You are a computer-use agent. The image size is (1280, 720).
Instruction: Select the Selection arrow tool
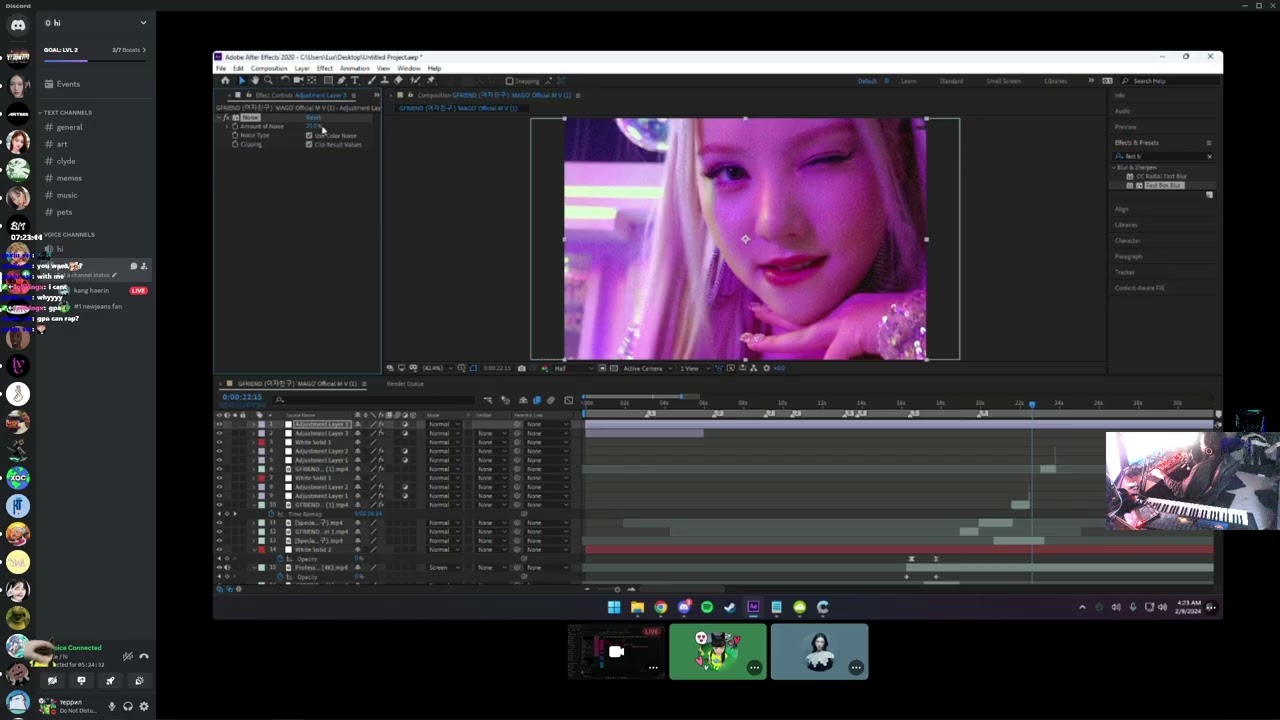pos(242,80)
